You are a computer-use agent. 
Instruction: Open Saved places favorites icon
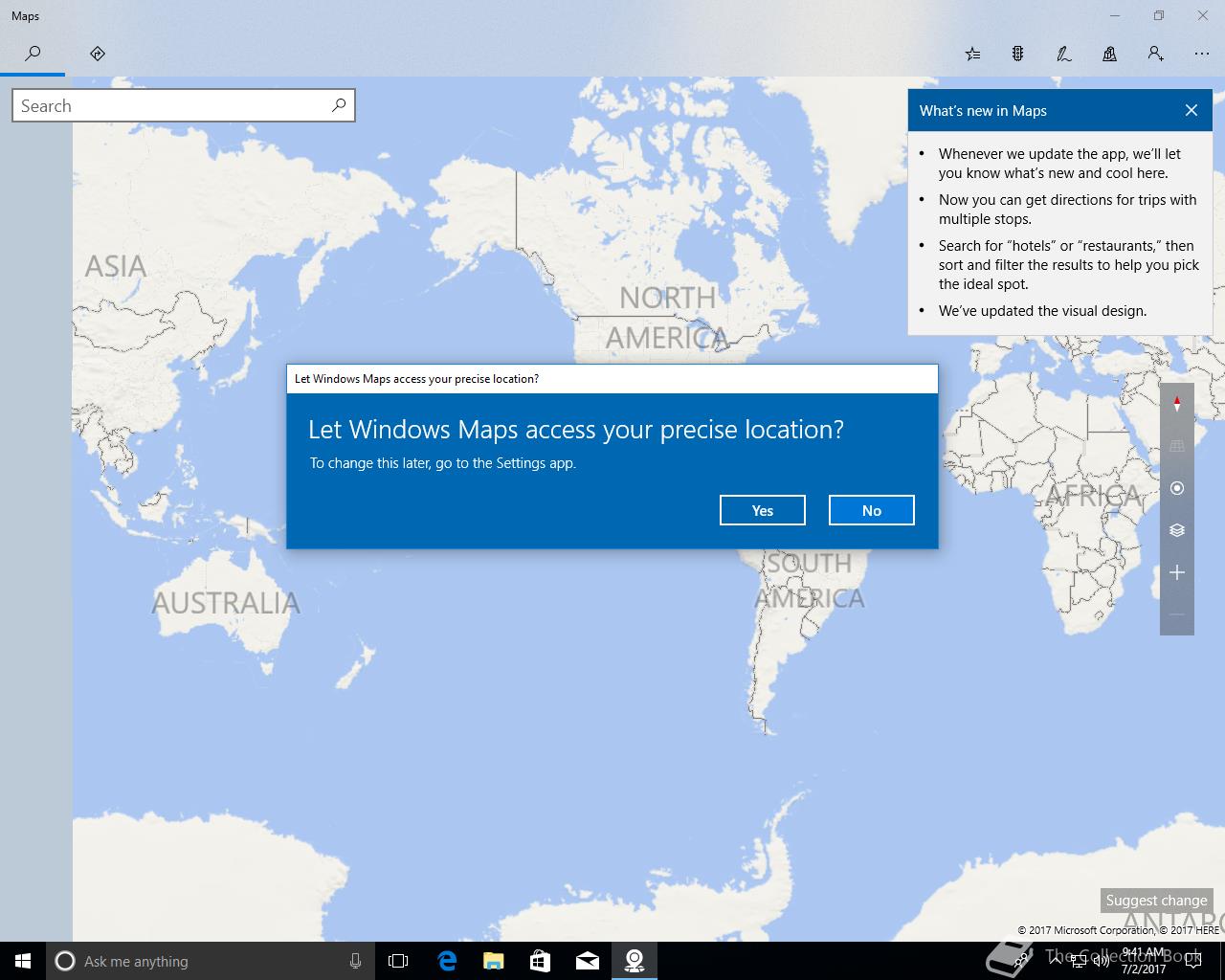(x=972, y=54)
